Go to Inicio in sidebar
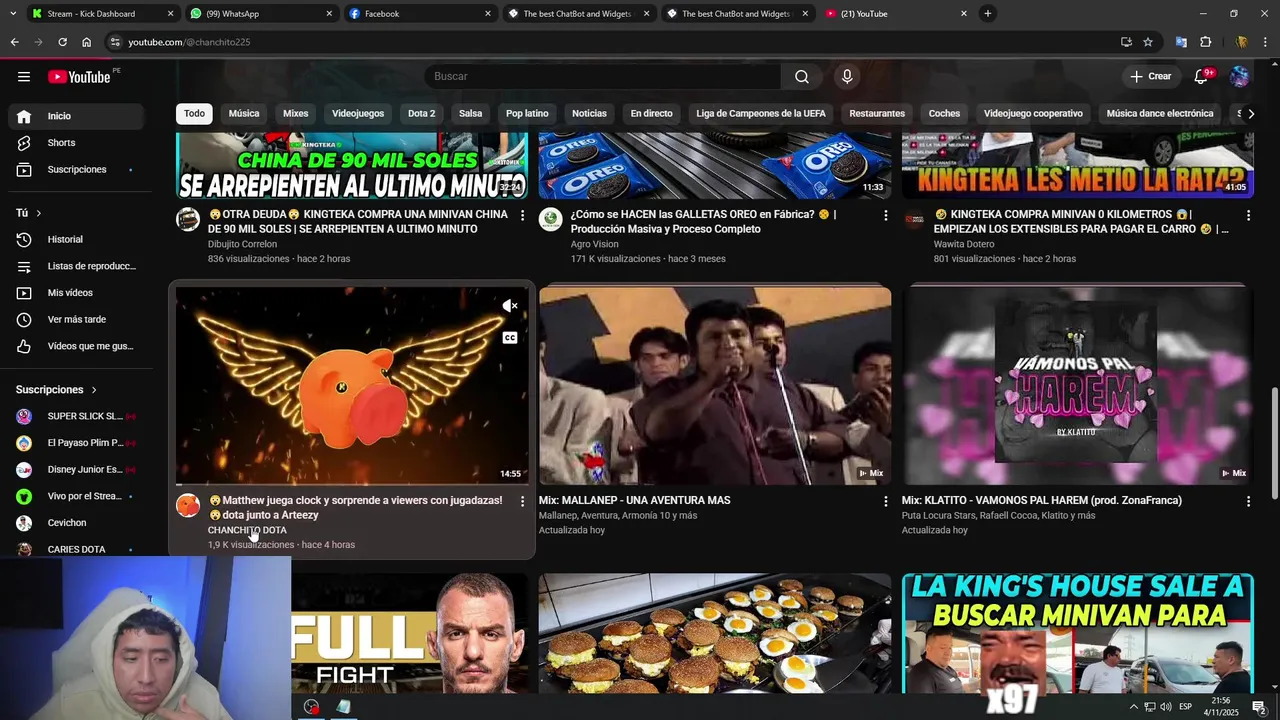Image resolution: width=1280 pixels, height=720 pixels. pyautogui.click(x=76, y=116)
